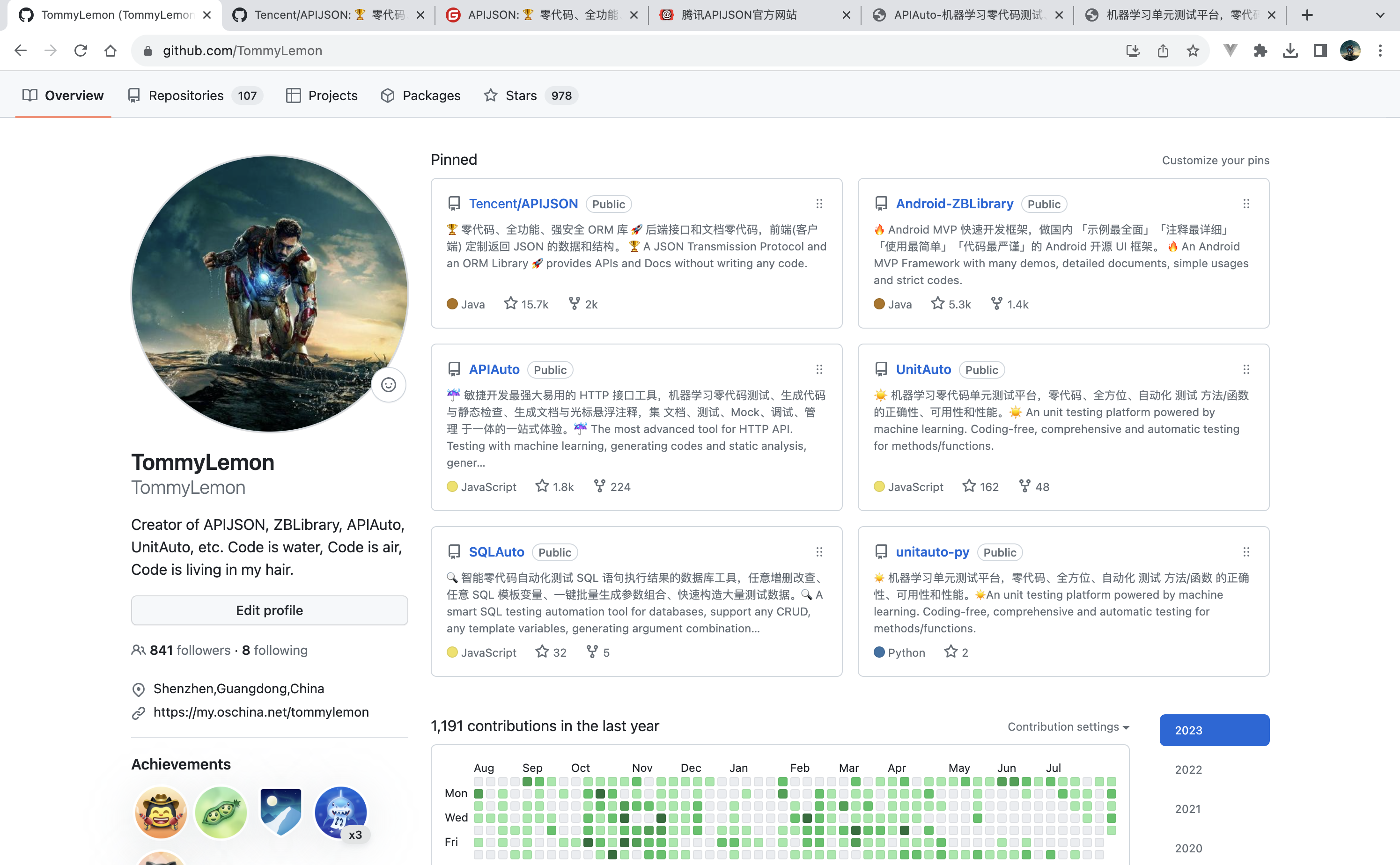The height and width of the screenshot is (865, 1400).
Task: Click the browser reload button
Action: (x=81, y=51)
